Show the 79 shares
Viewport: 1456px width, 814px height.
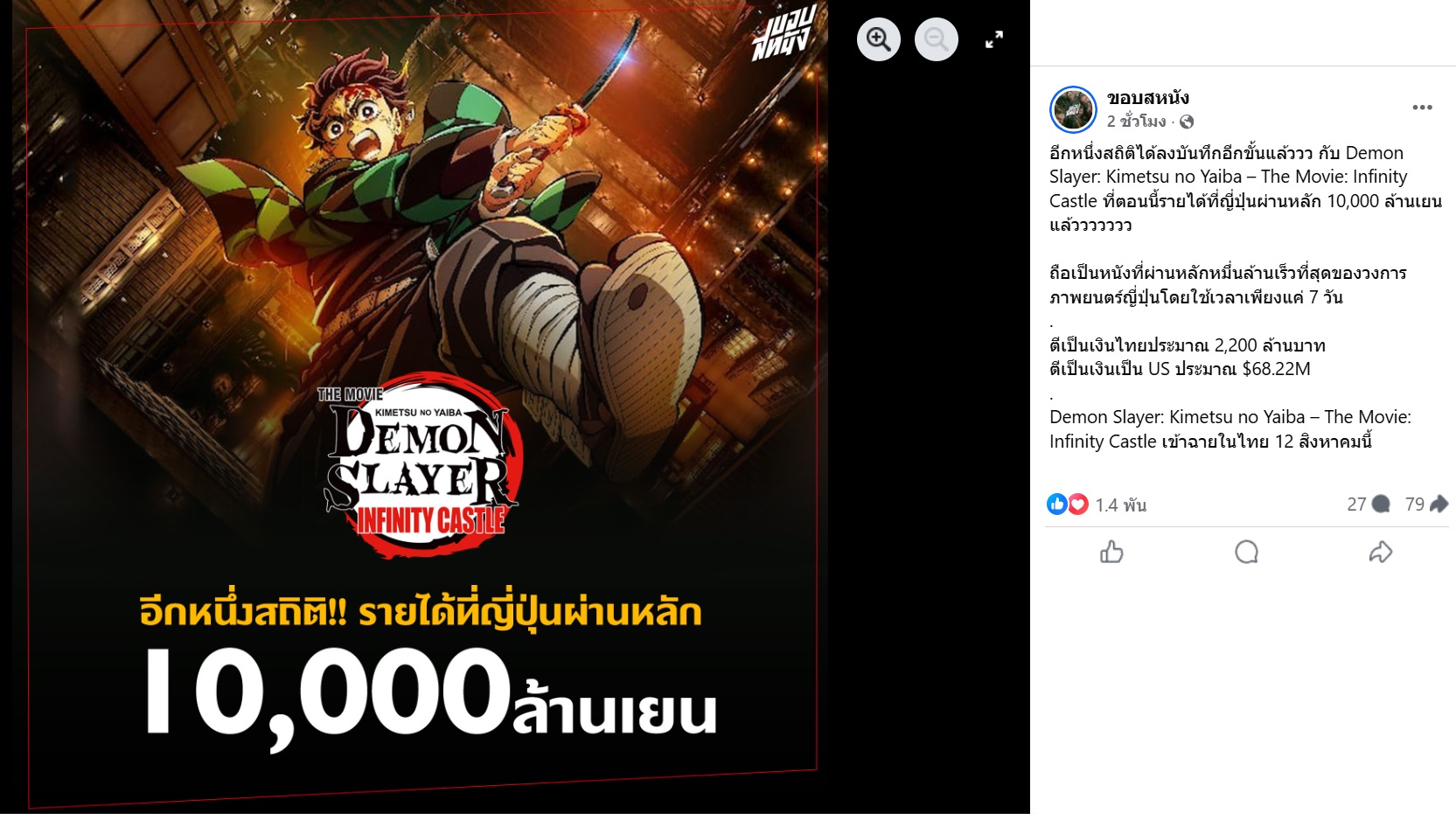click(x=1426, y=504)
